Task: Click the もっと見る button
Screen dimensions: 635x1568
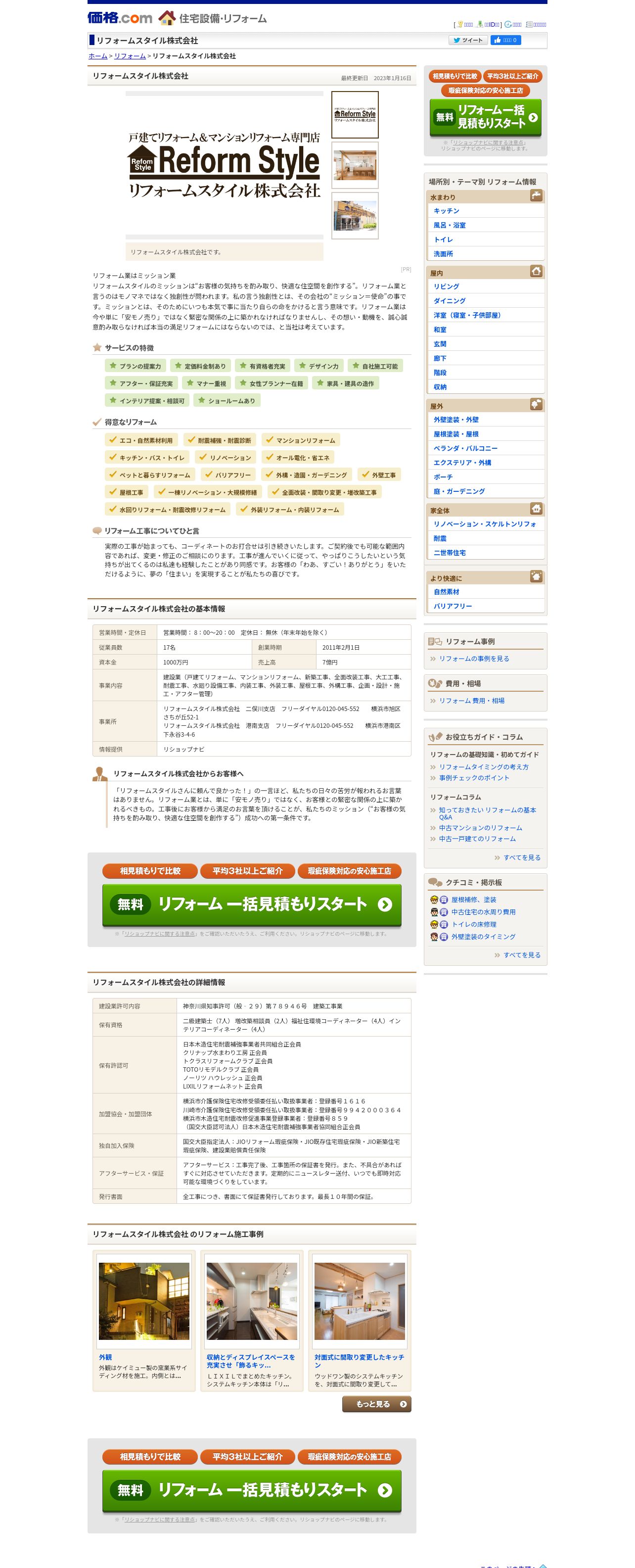Action: click(x=376, y=1404)
